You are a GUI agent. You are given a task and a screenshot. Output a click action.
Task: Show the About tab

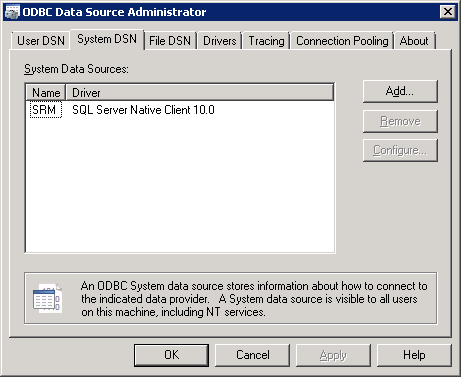pos(414,41)
